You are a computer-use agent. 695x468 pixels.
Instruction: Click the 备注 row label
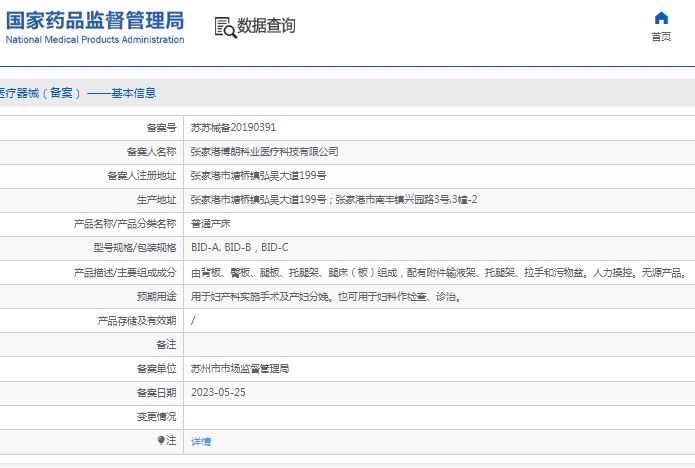pyautogui.click(x=166, y=344)
